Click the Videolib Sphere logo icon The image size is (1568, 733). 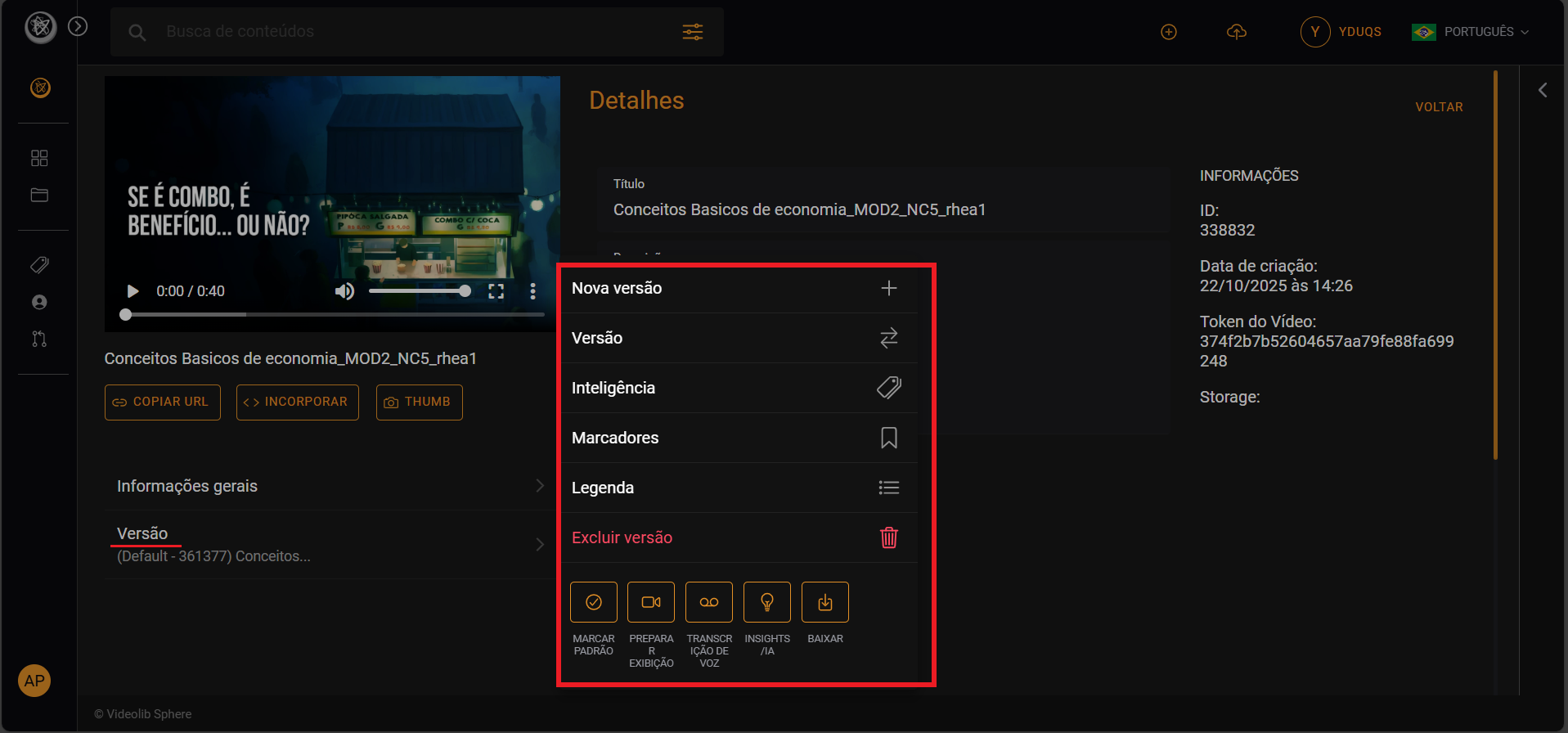[x=40, y=28]
